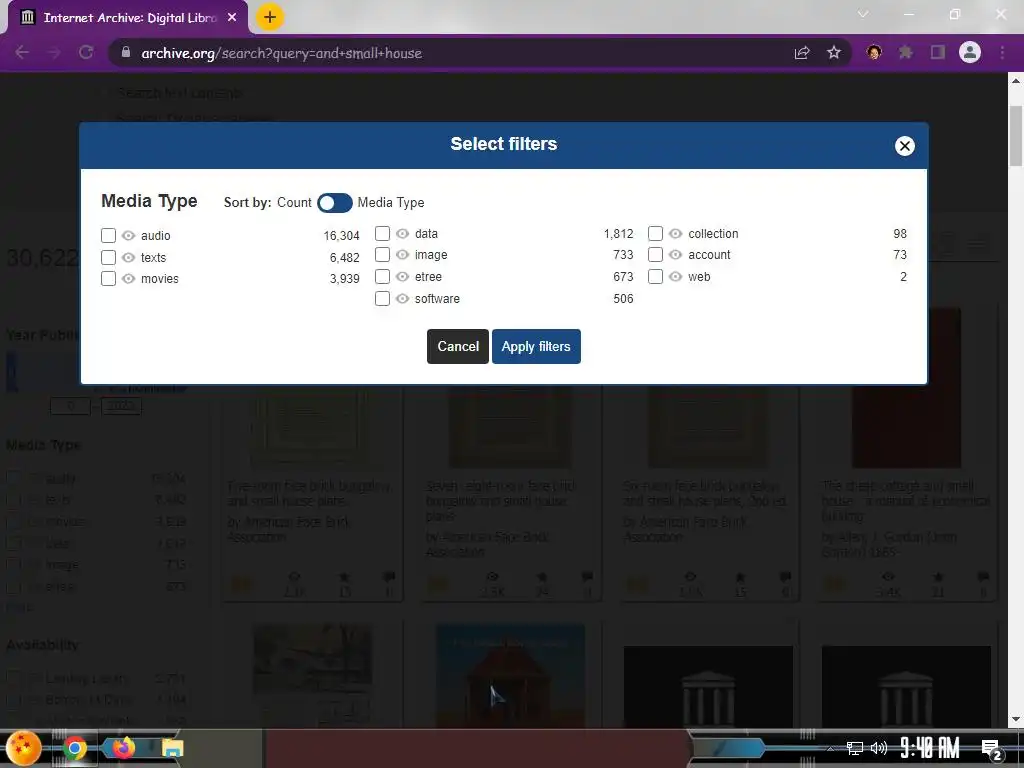1024x768 pixels.
Task: Toggle the eye icon next to movies
Action: pyautogui.click(x=129, y=278)
